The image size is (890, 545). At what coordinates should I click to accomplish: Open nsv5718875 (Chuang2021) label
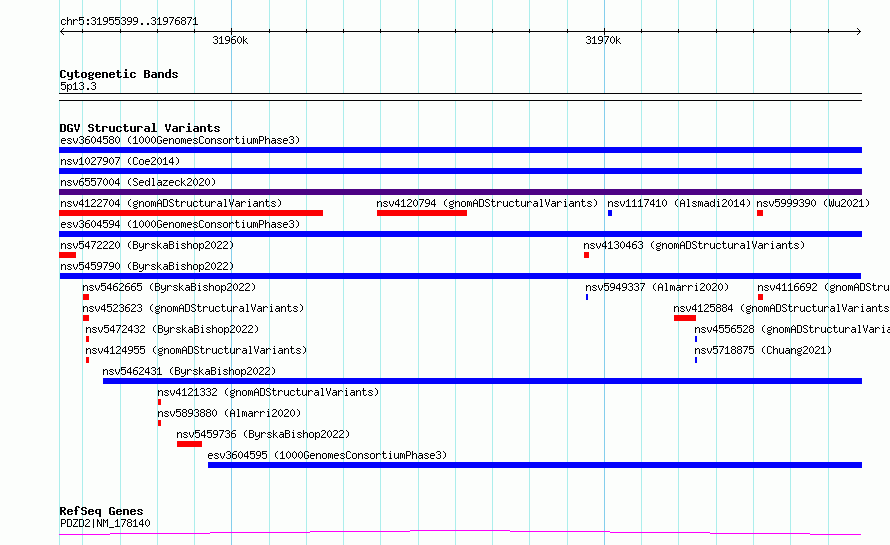763,350
